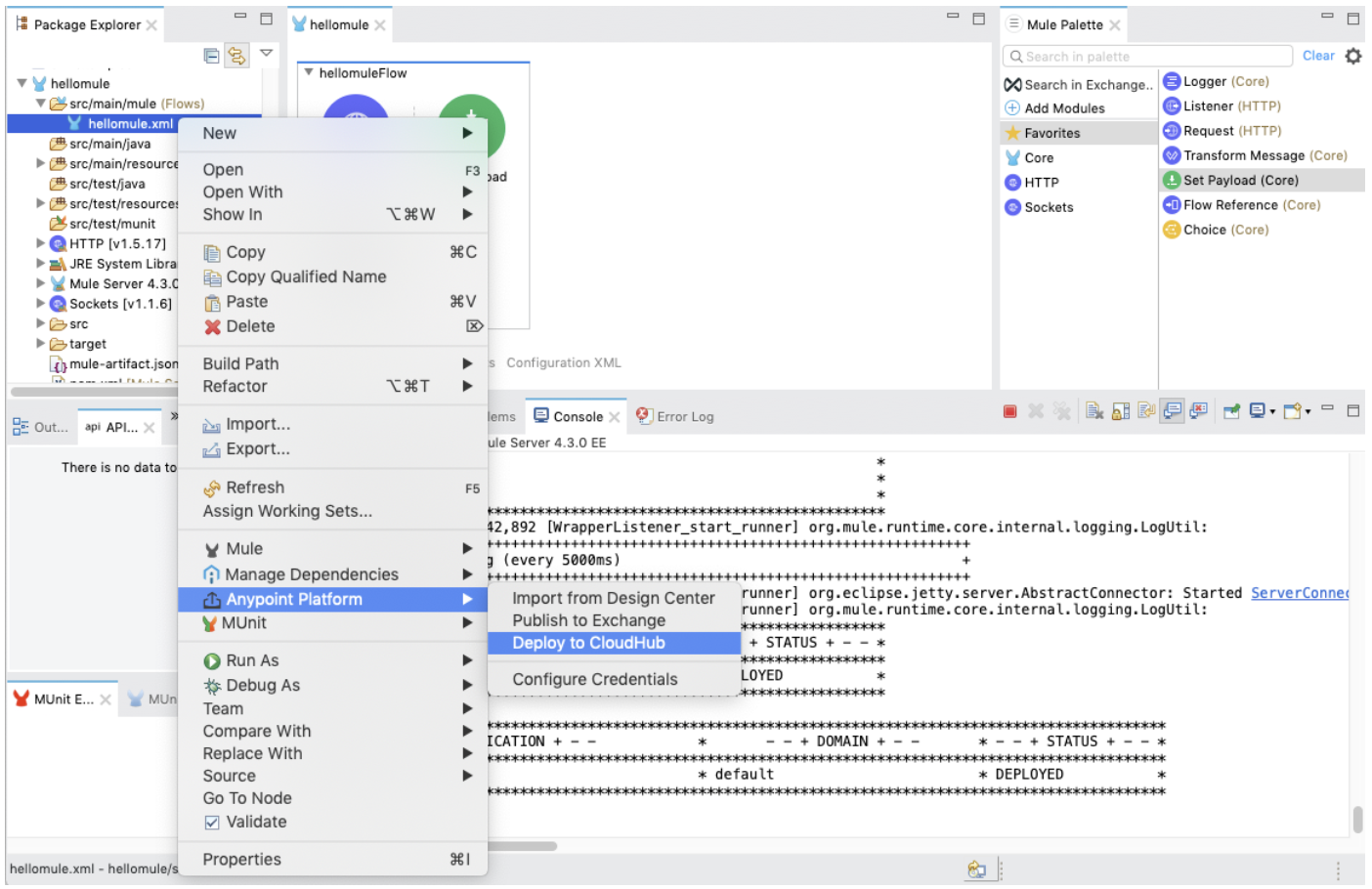The height and width of the screenshot is (889, 1372).
Task: Choose Deploy to CloudHub in the submenu
Action: click(614, 643)
